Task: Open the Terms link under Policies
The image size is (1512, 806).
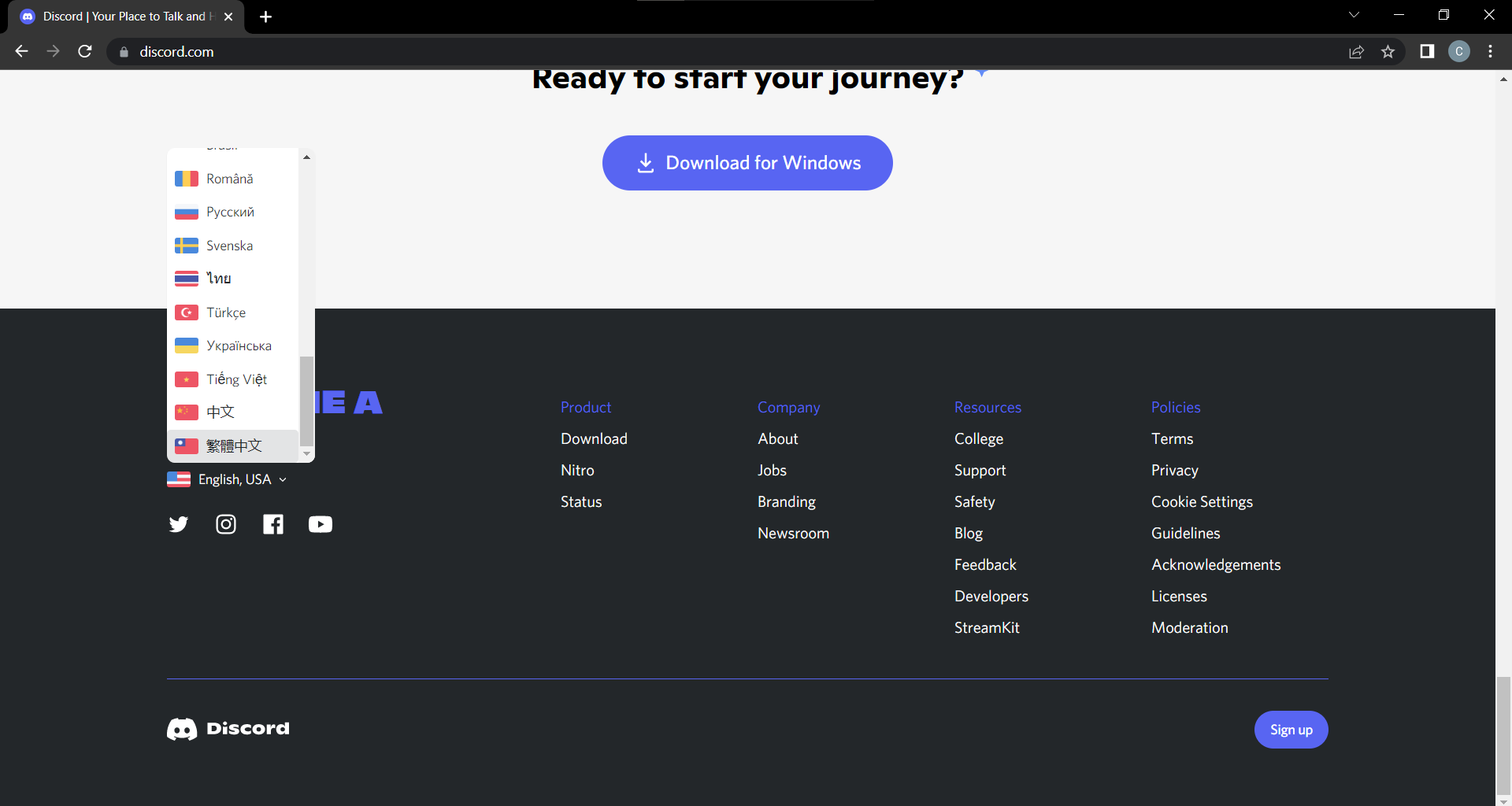Action: tap(1172, 438)
